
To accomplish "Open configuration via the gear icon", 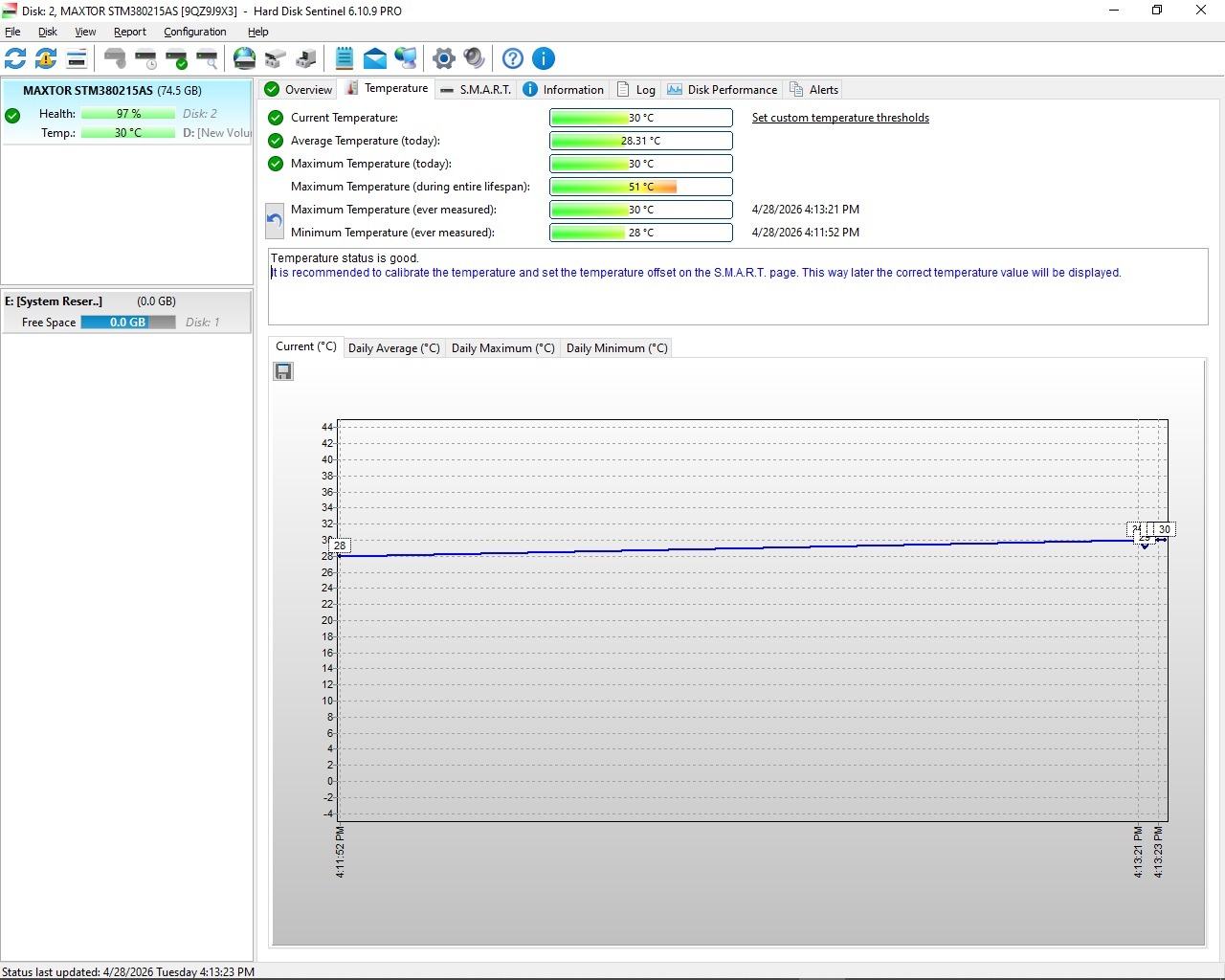I will pyautogui.click(x=443, y=58).
